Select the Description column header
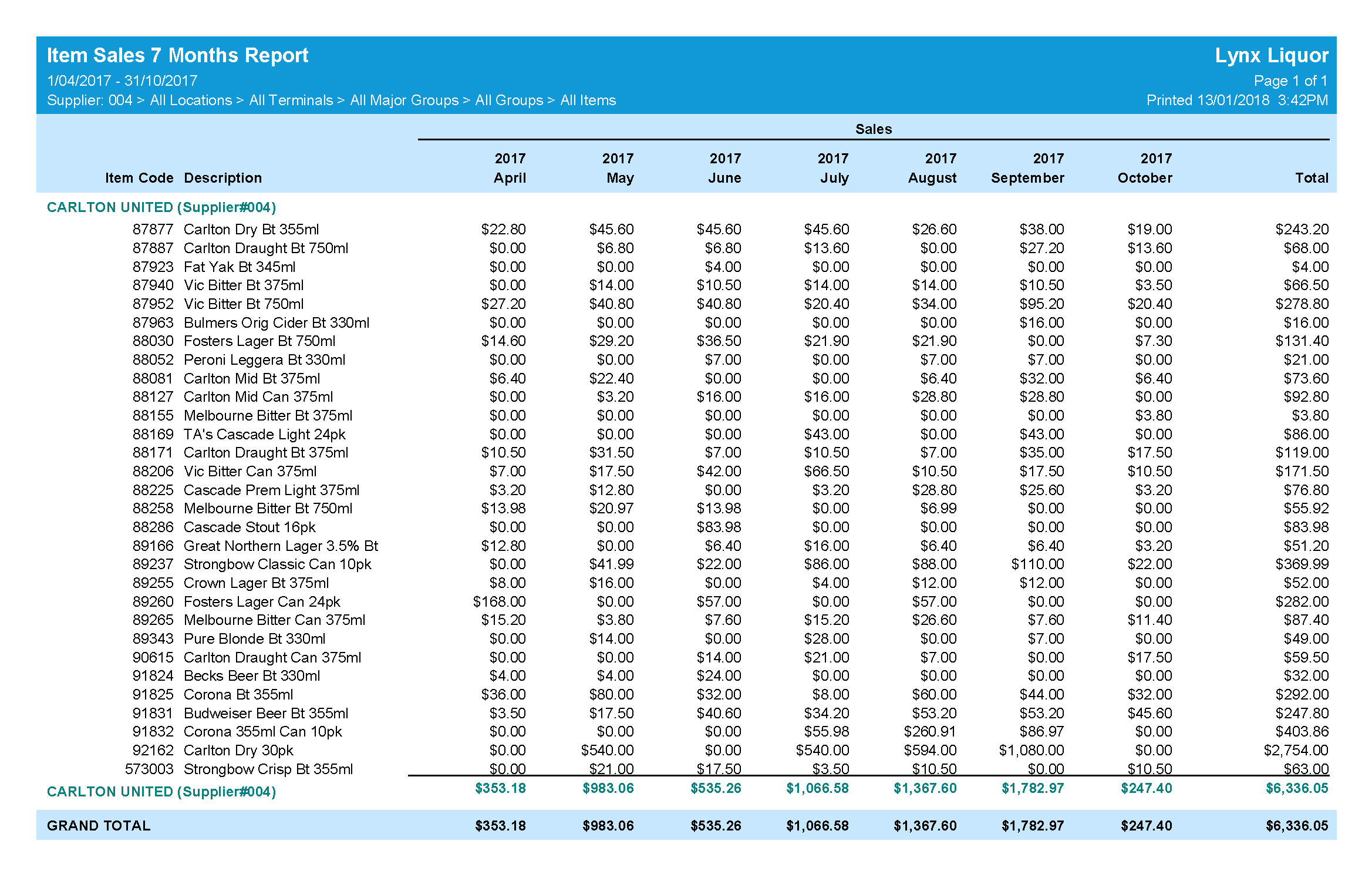Image resolution: width=1372 pixels, height=881 pixels. [x=223, y=178]
